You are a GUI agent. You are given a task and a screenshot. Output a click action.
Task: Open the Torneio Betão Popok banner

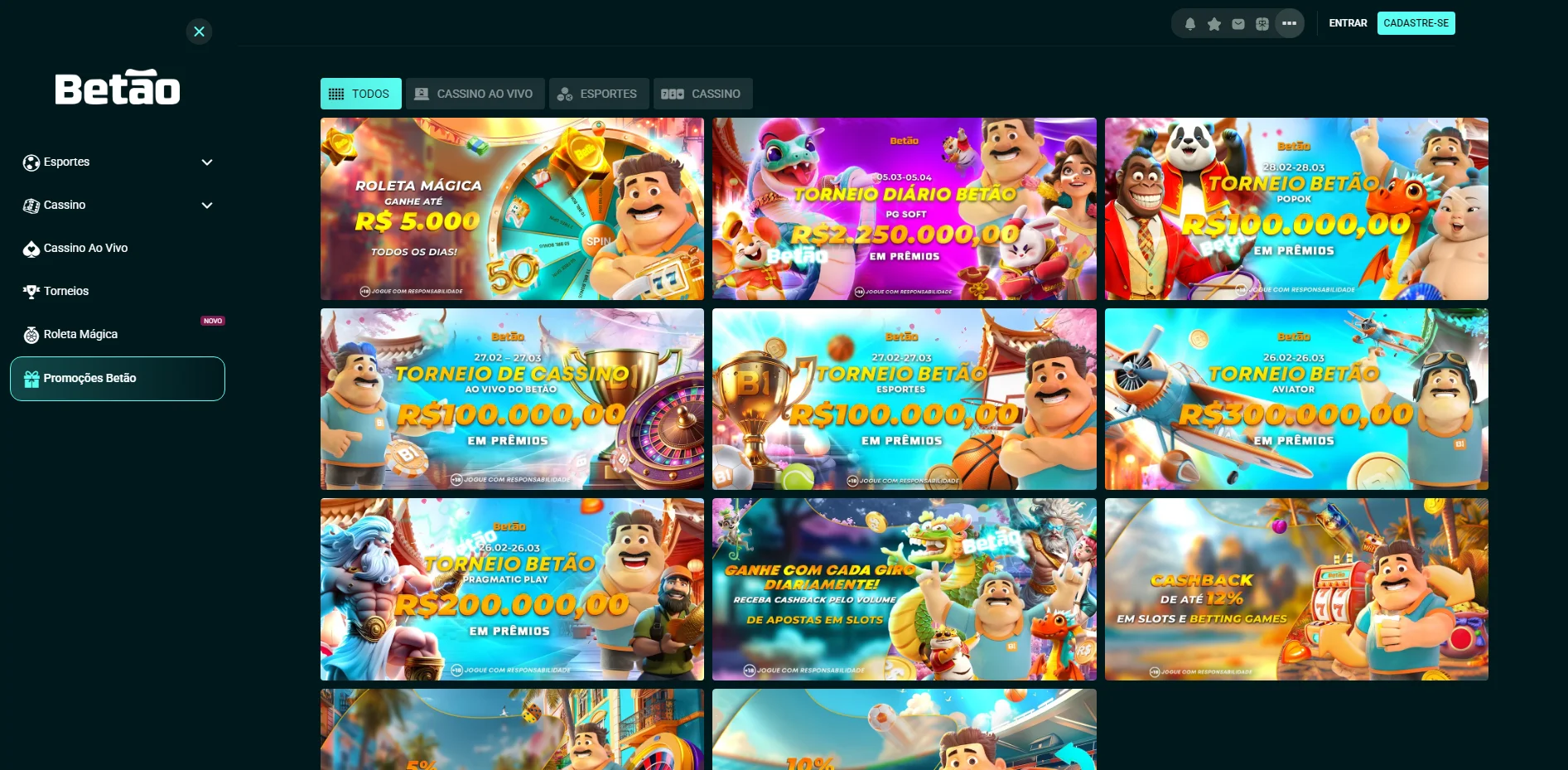[x=1296, y=209]
